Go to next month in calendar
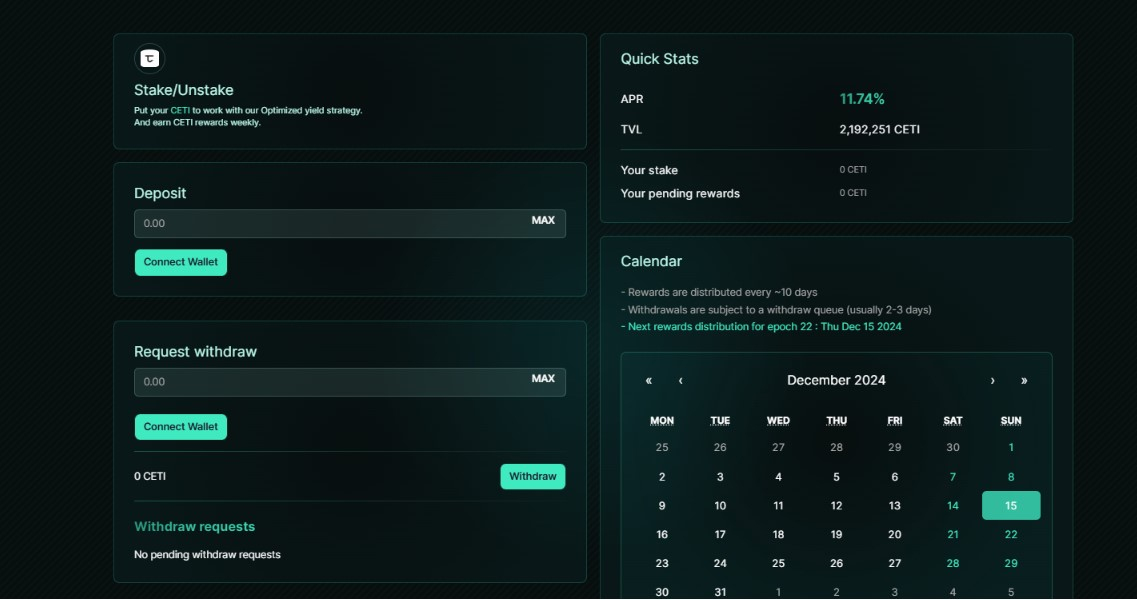Screen dimensions: 1137x600 [992, 381]
